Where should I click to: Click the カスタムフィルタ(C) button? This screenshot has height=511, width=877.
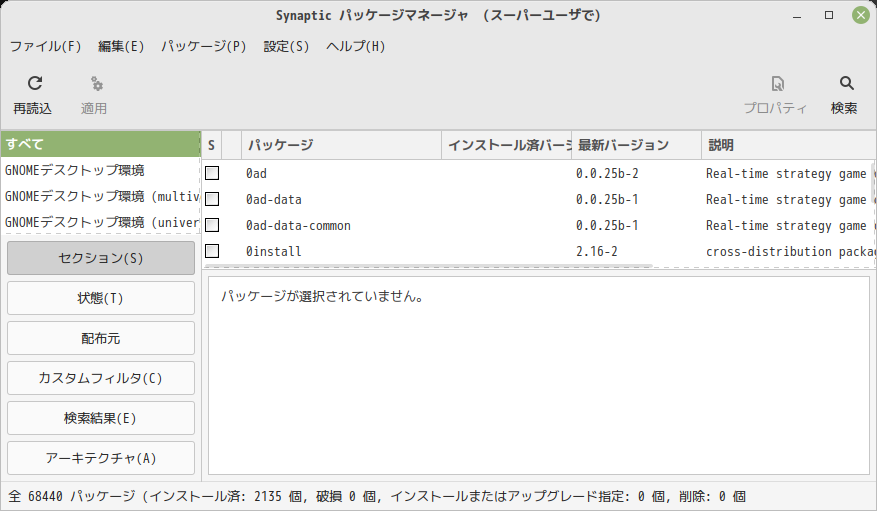pyautogui.click(x=101, y=378)
